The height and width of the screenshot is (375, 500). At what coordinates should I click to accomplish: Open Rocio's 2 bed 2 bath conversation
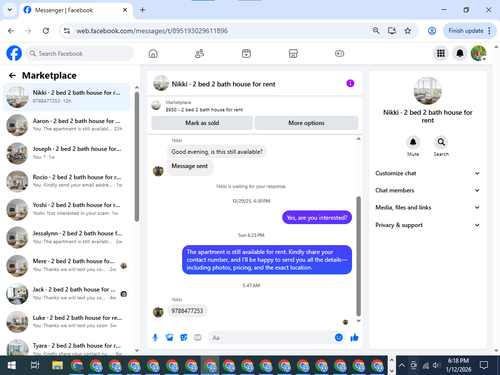(67, 181)
